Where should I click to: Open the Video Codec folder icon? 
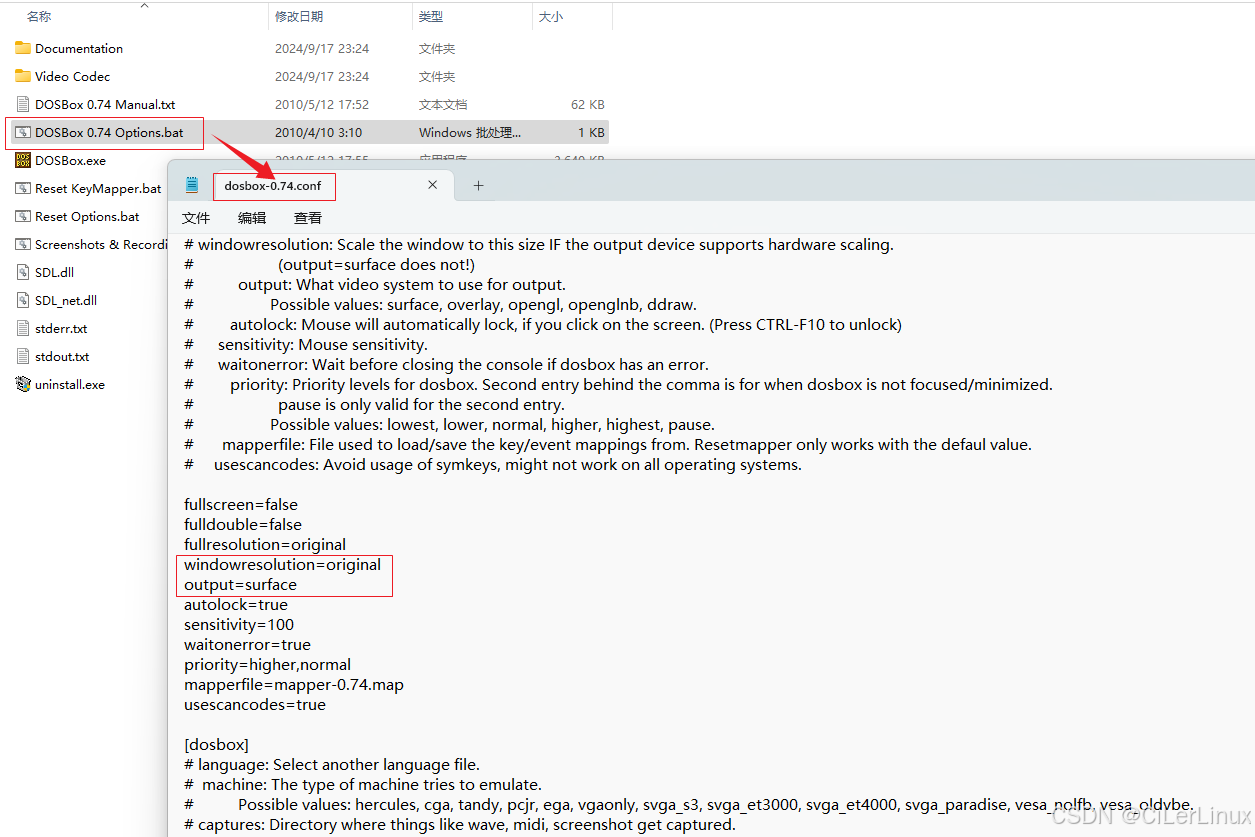[x=23, y=76]
